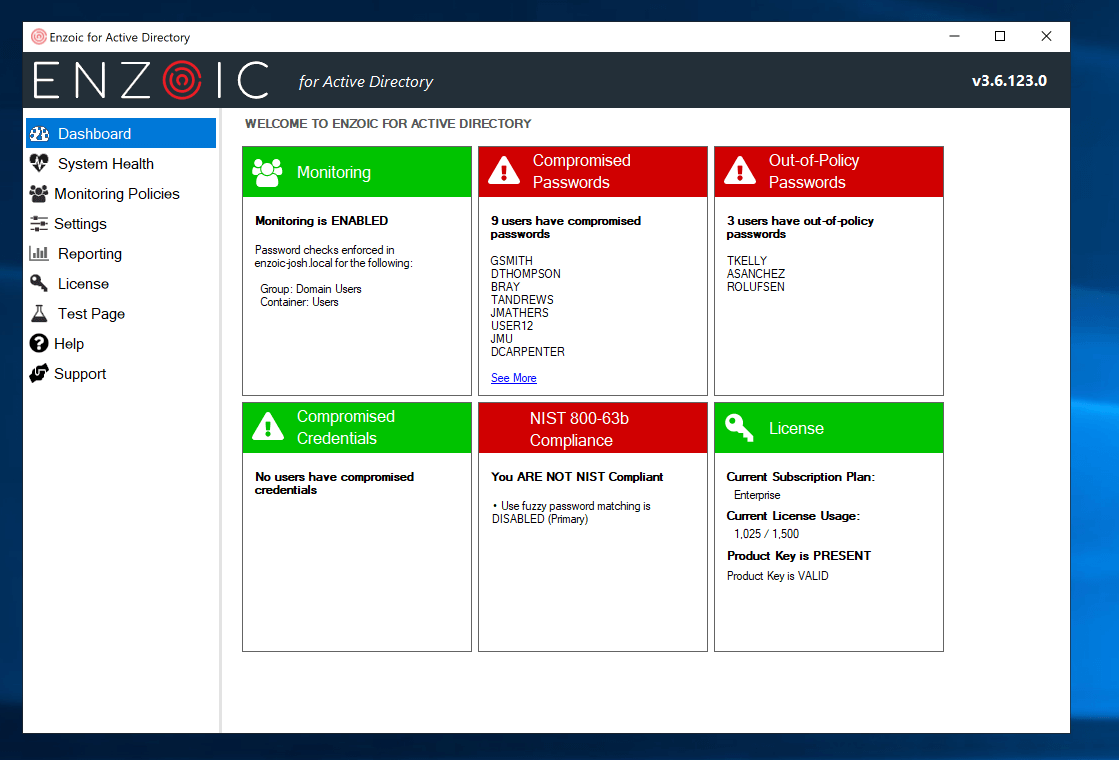This screenshot has width=1119, height=760.
Task: Click the License key icon in sidebar
Action: coord(39,284)
